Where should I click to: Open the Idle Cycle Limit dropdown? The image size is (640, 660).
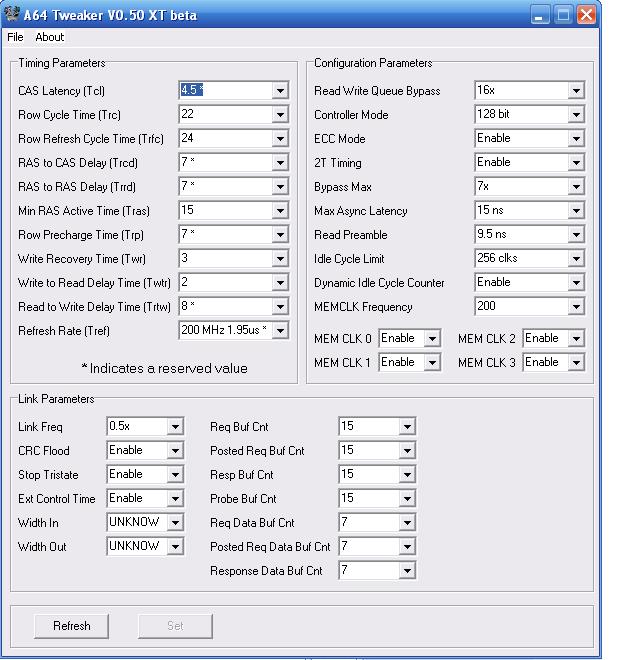click(x=576, y=258)
